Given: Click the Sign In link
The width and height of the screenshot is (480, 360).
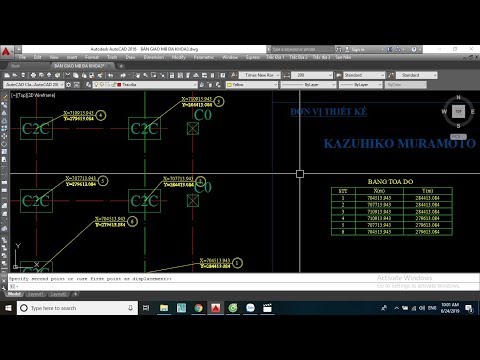Looking at the screenshot, I should (x=358, y=49).
